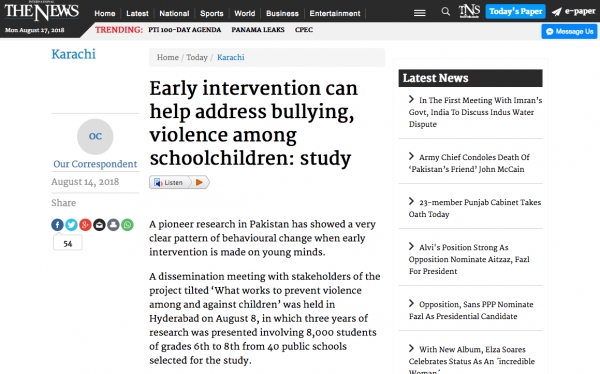The height and width of the screenshot is (374, 600).
Task: Open the e-paper link
Action: point(574,11)
